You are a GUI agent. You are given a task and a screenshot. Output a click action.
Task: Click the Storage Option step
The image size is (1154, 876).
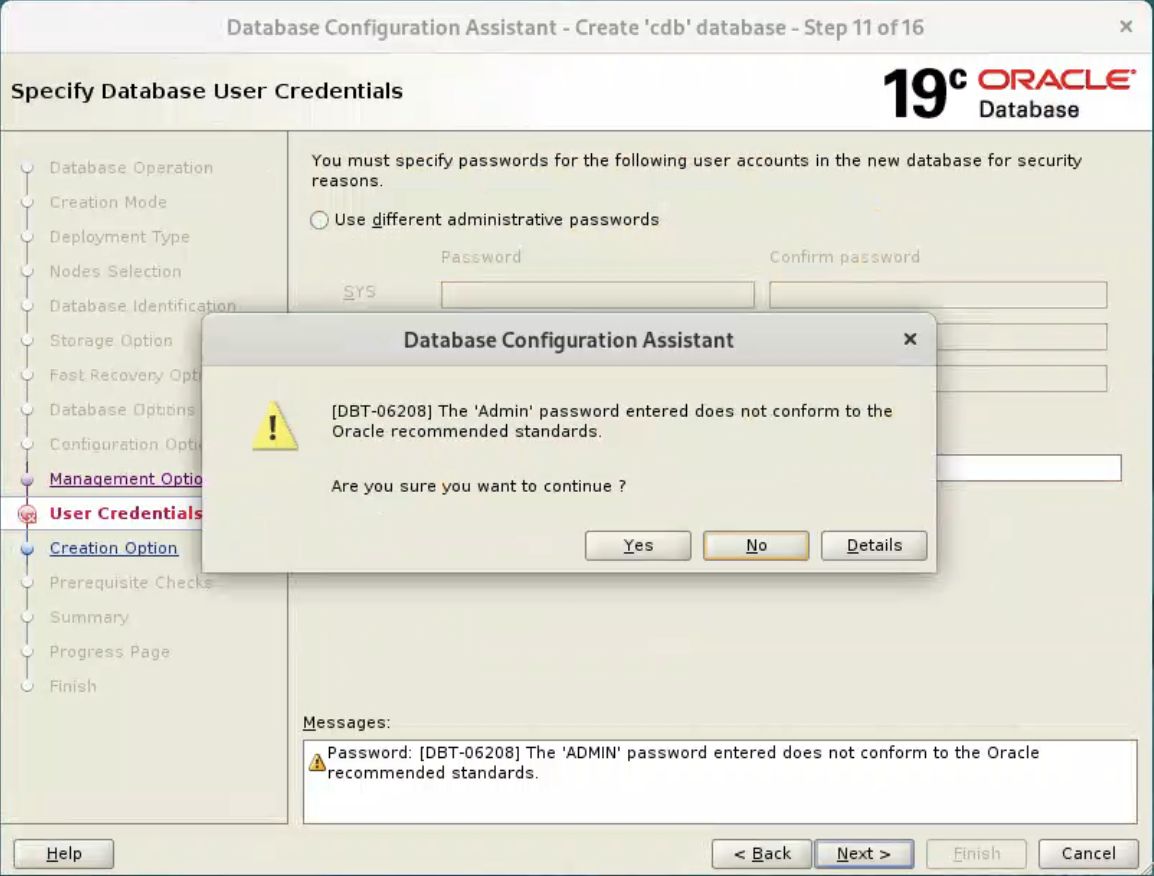click(x=110, y=340)
